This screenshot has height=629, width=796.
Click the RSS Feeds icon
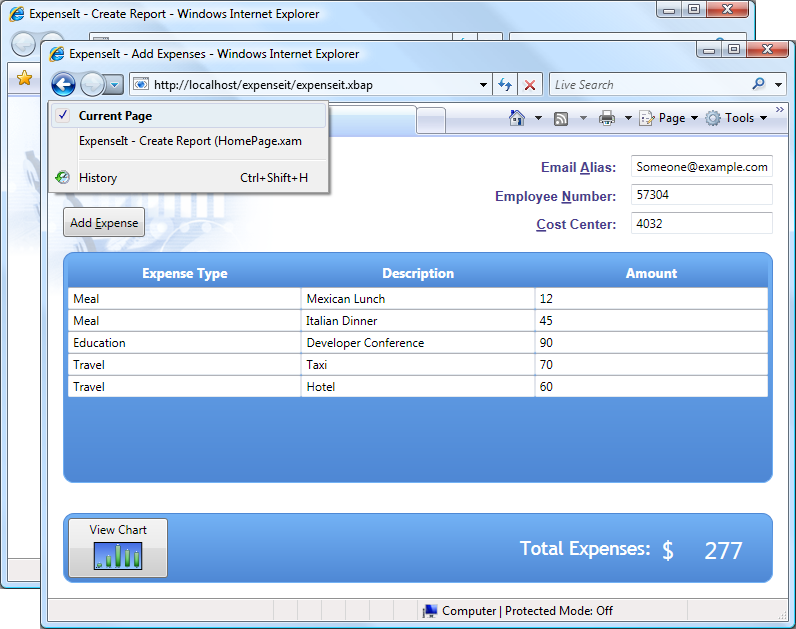561,118
